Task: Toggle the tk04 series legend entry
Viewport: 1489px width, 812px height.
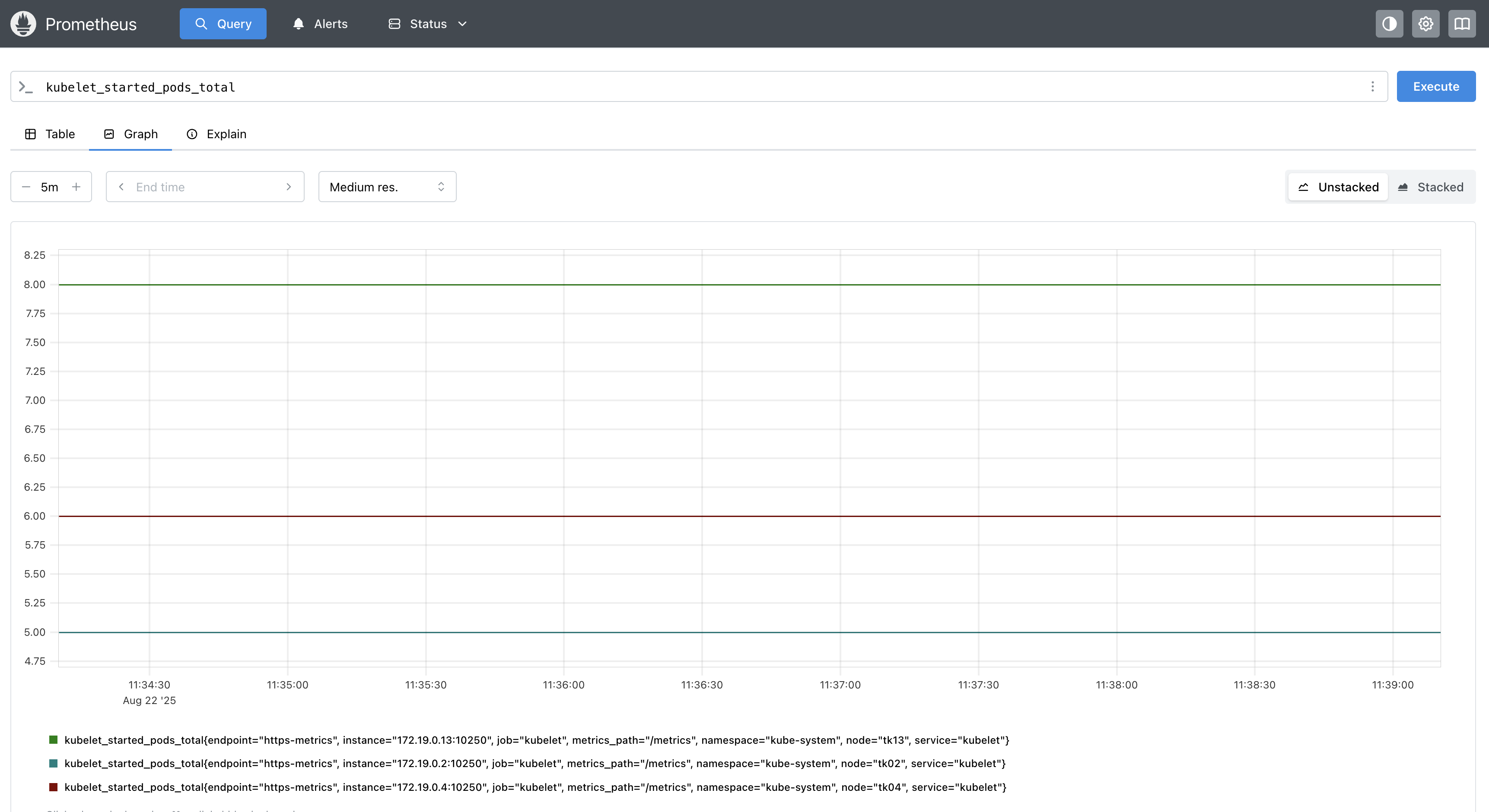Action: pos(535,787)
